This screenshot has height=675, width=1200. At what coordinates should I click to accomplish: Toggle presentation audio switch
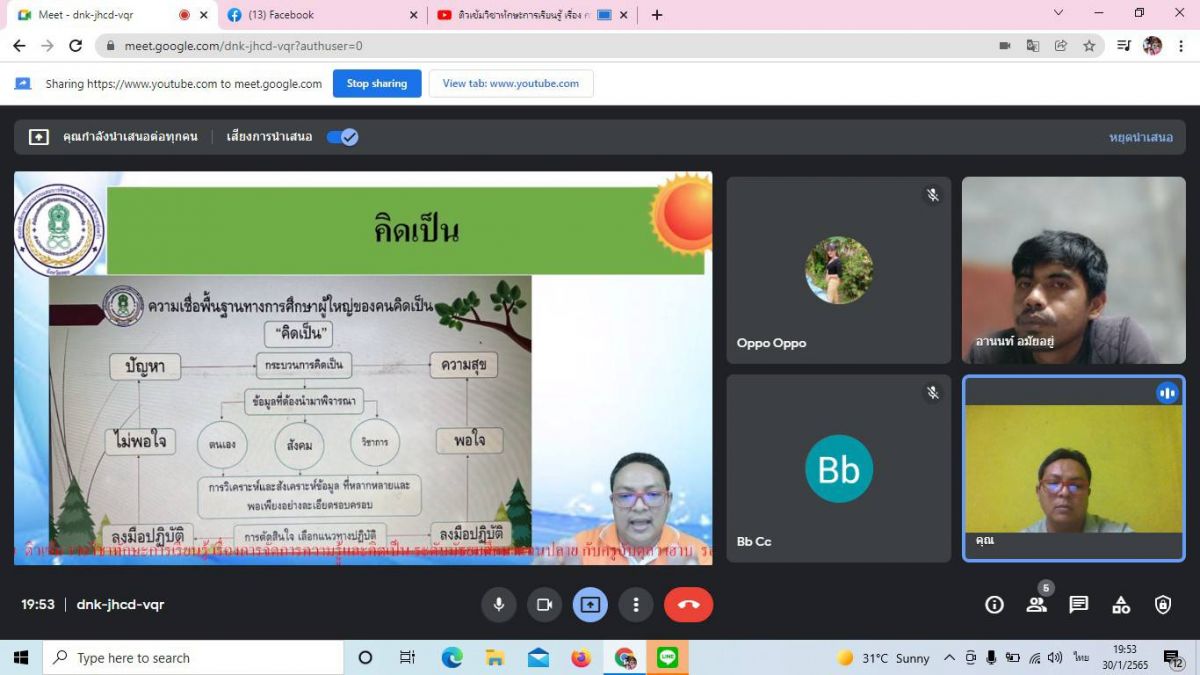tap(342, 137)
